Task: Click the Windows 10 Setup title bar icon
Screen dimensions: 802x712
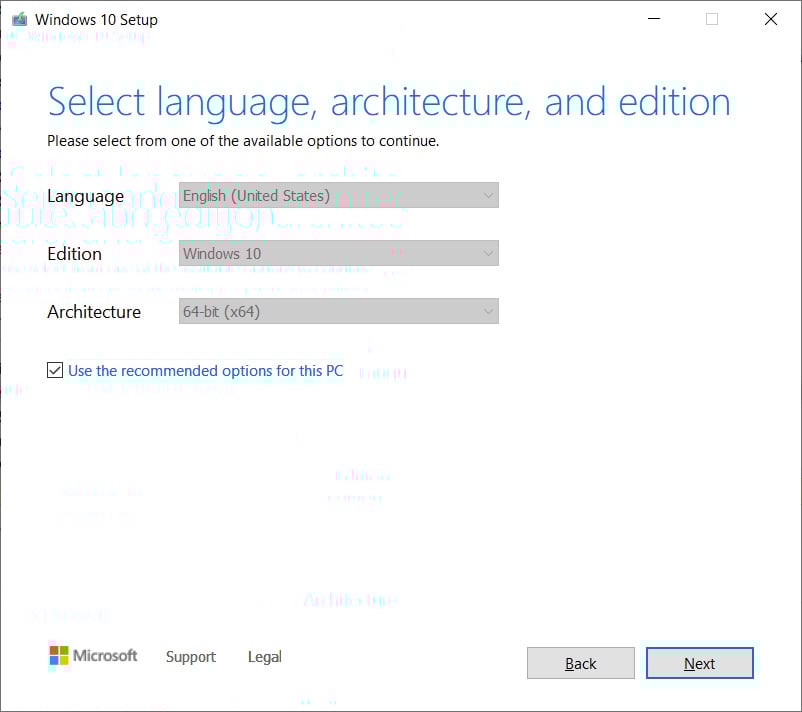Action: point(19,19)
